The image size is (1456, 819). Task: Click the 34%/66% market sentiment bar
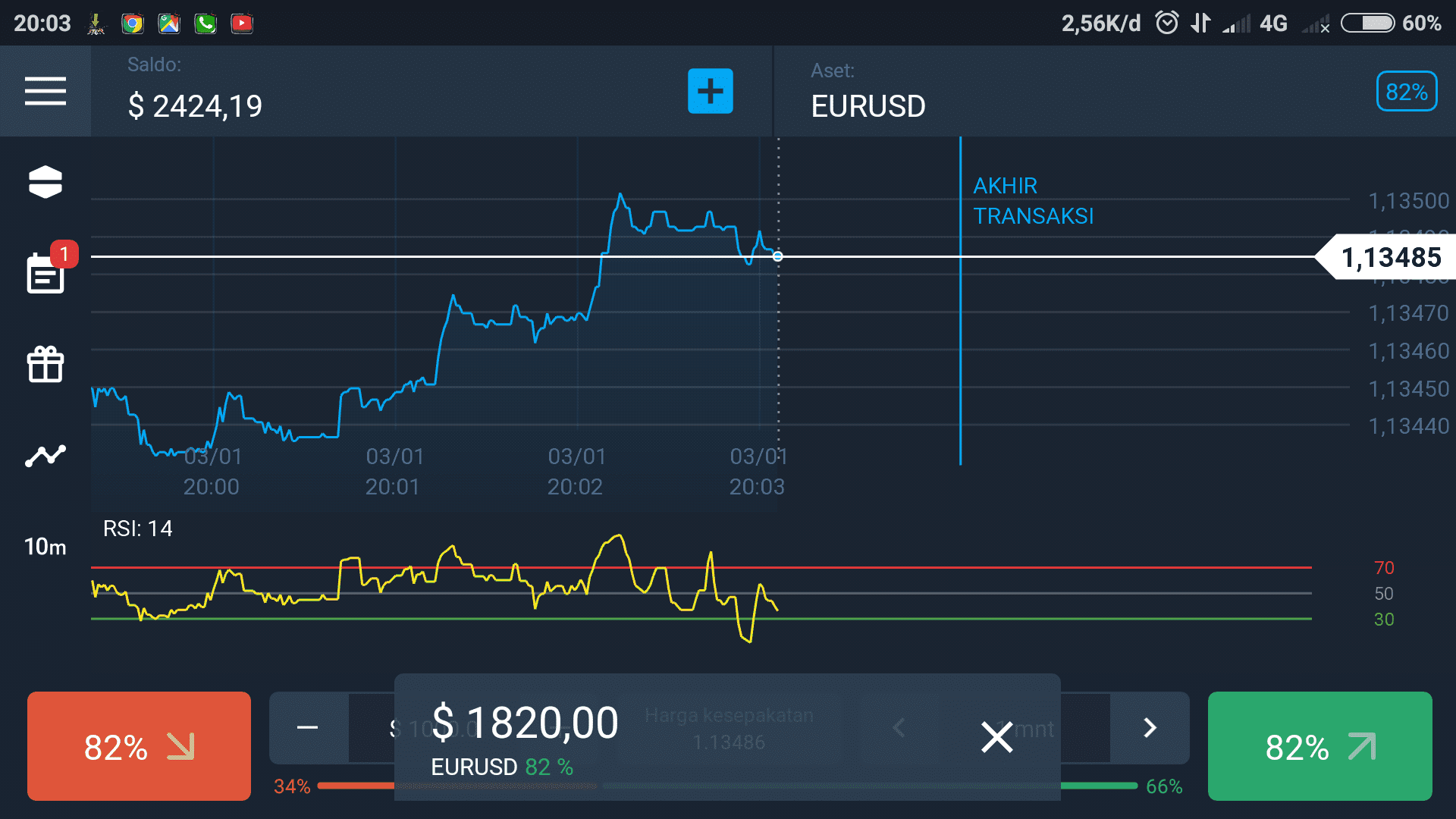click(x=728, y=786)
